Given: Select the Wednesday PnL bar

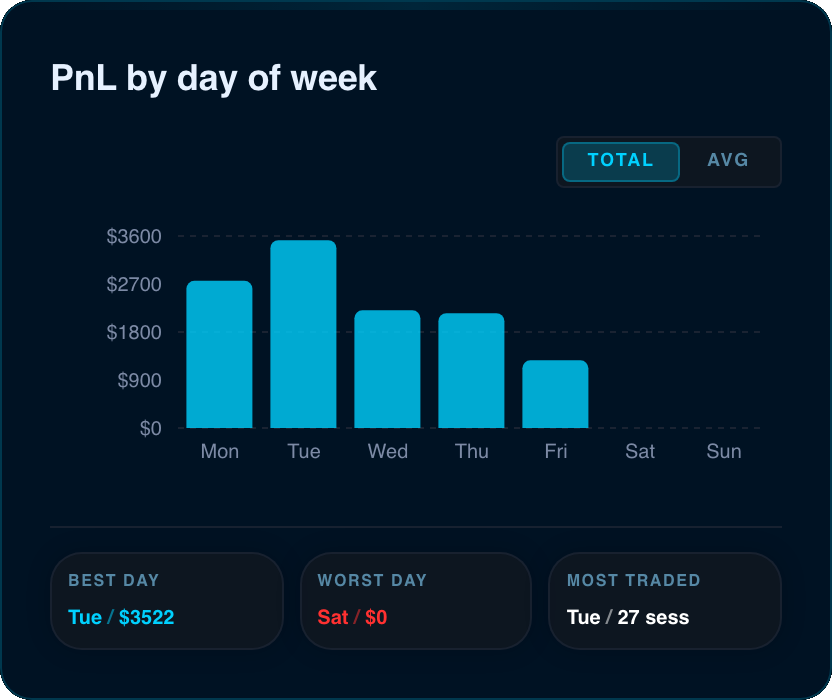Looking at the screenshot, I should pos(387,369).
